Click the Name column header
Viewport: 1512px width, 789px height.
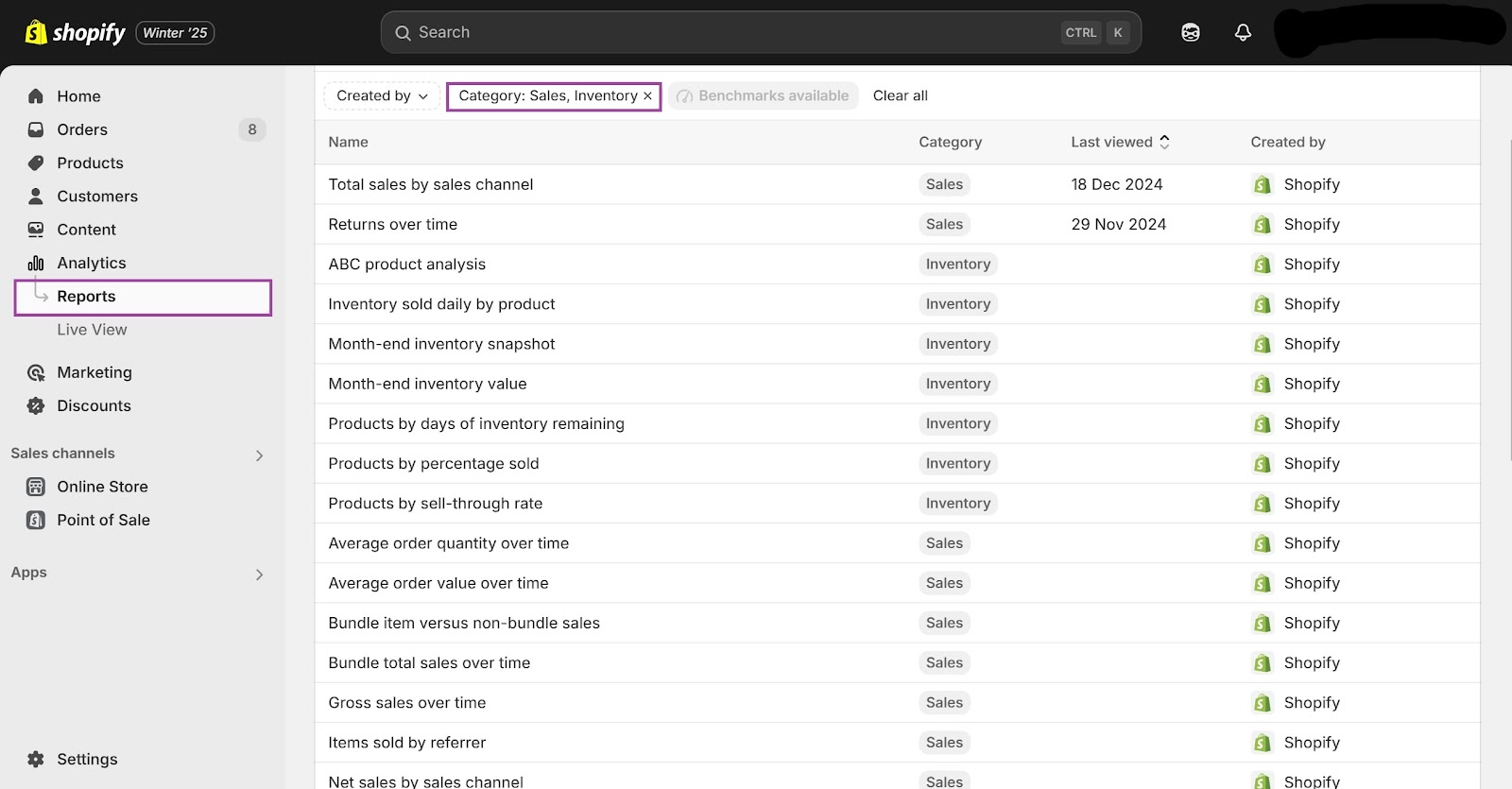tap(349, 142)
